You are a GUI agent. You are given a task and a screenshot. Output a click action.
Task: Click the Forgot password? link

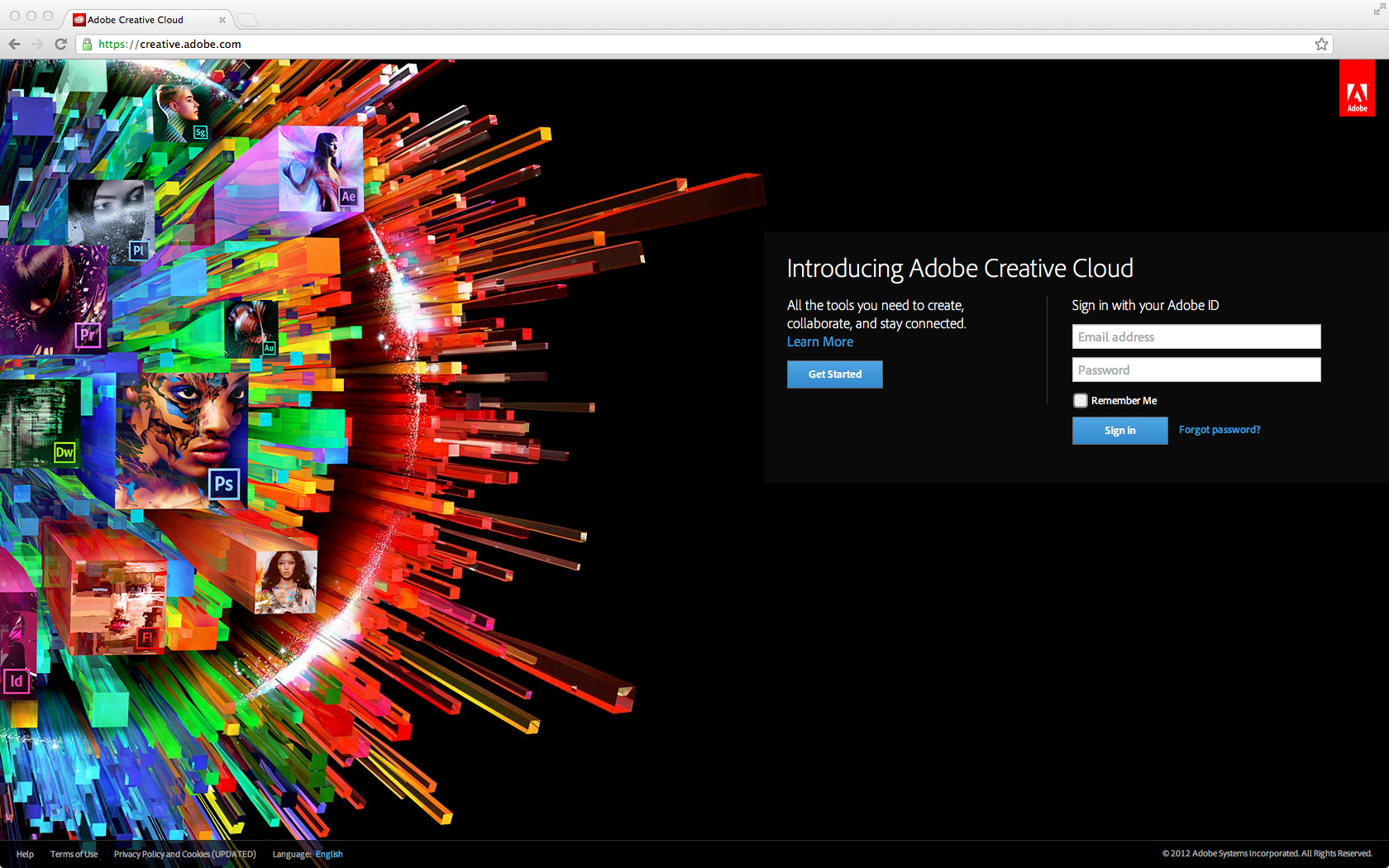tap(1220, 430)
